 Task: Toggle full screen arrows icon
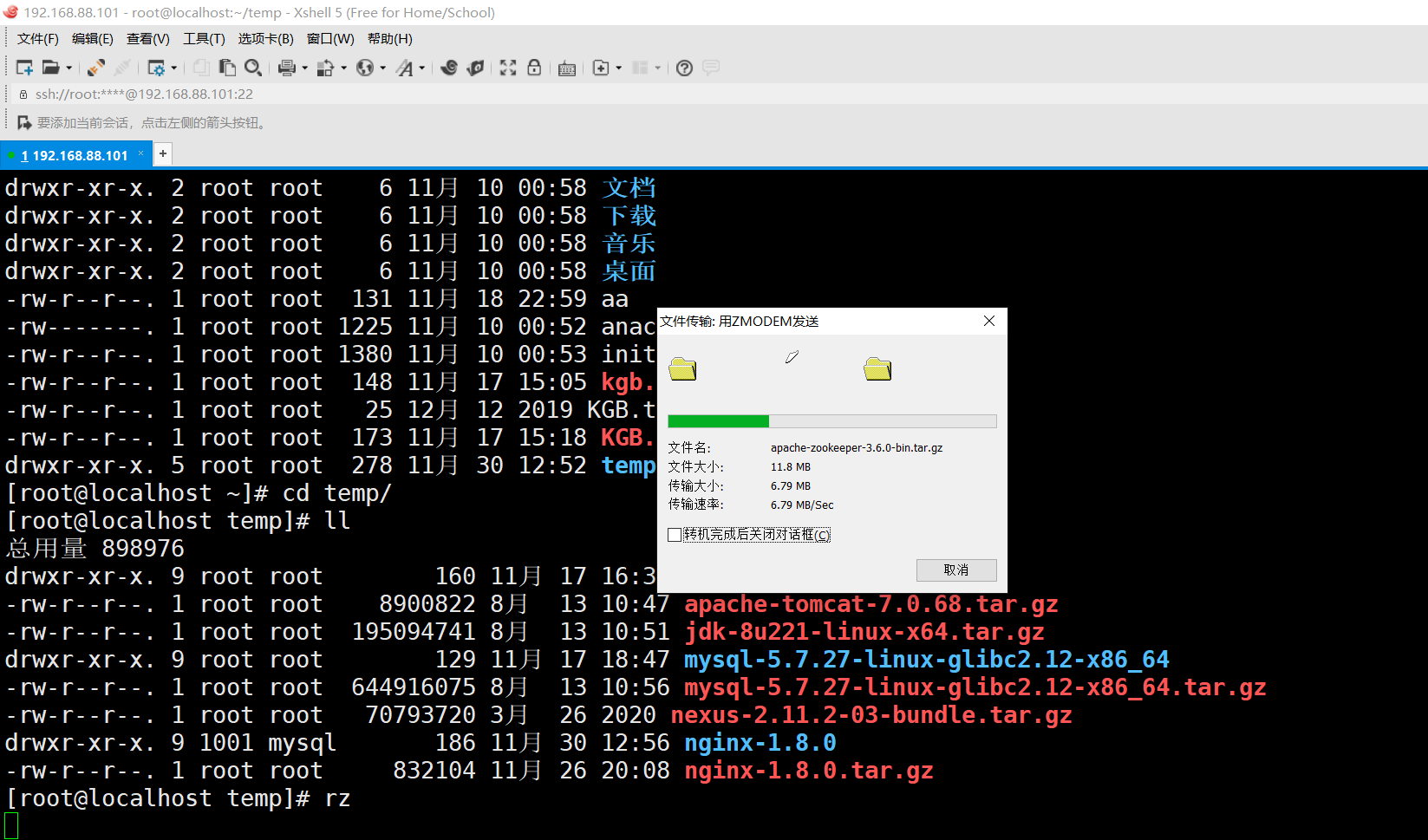508,68
